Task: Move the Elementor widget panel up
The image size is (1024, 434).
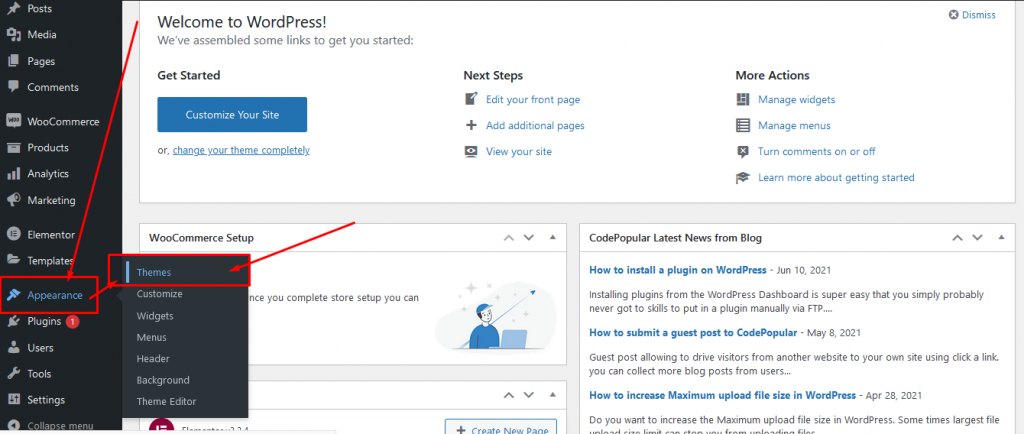Action: coord(509,395)
